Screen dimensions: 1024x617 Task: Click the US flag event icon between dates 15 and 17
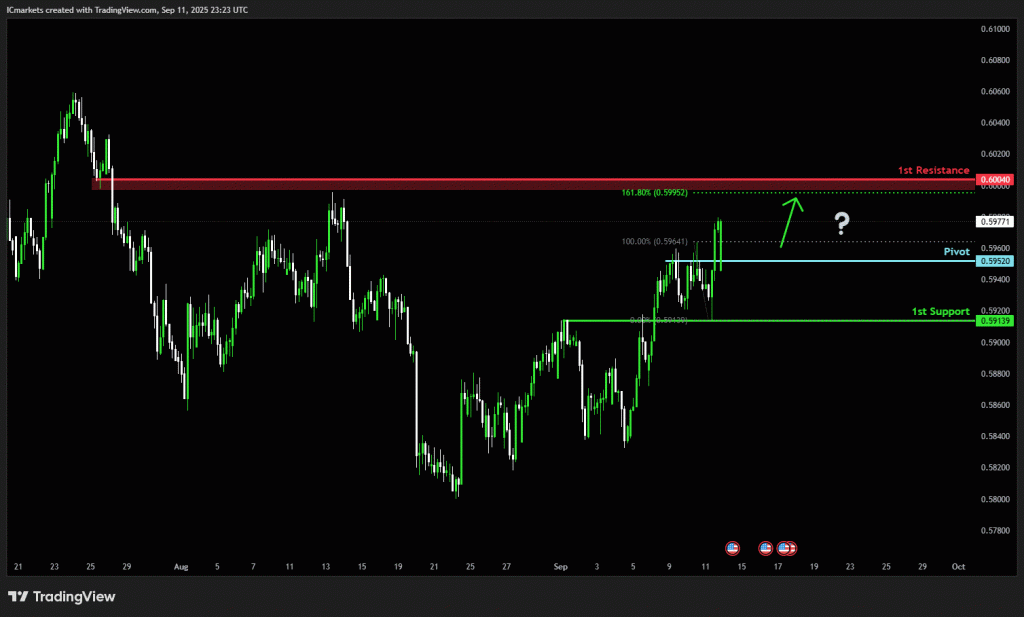coord(765,548)
